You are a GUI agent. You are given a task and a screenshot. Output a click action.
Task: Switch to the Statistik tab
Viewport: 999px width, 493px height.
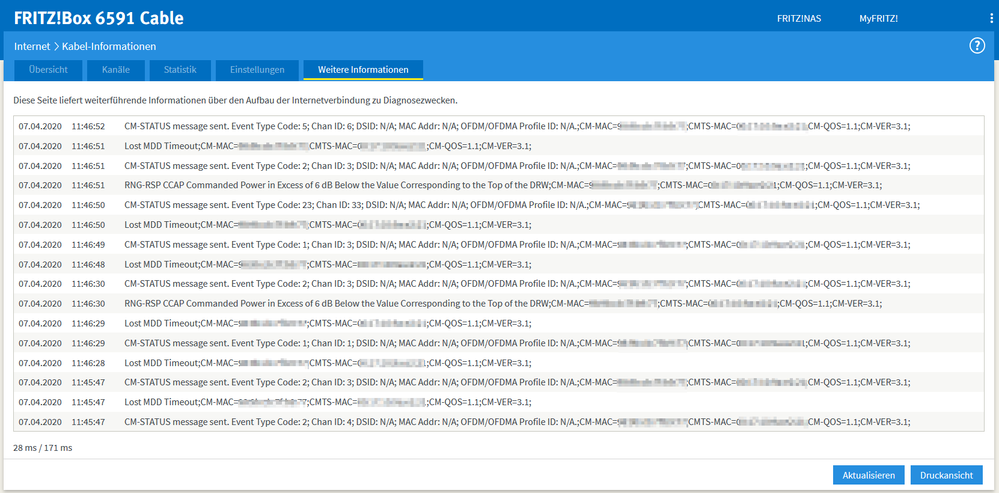click(180, 70)
